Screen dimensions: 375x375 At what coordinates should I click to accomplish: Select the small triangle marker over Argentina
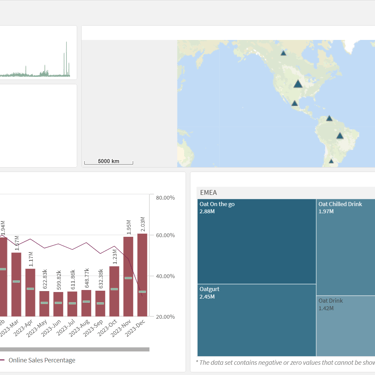coord(331,161)
